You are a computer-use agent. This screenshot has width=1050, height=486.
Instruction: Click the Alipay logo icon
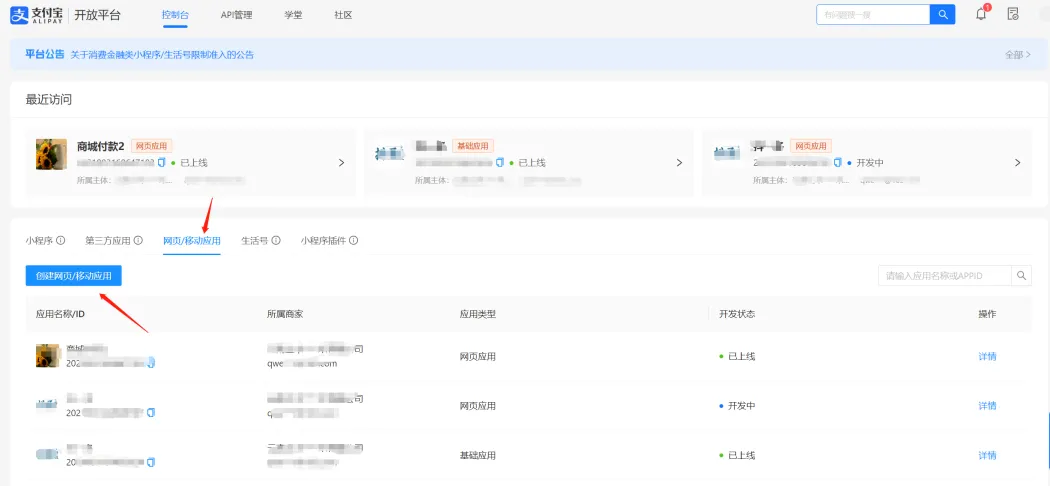pos(21,14)
